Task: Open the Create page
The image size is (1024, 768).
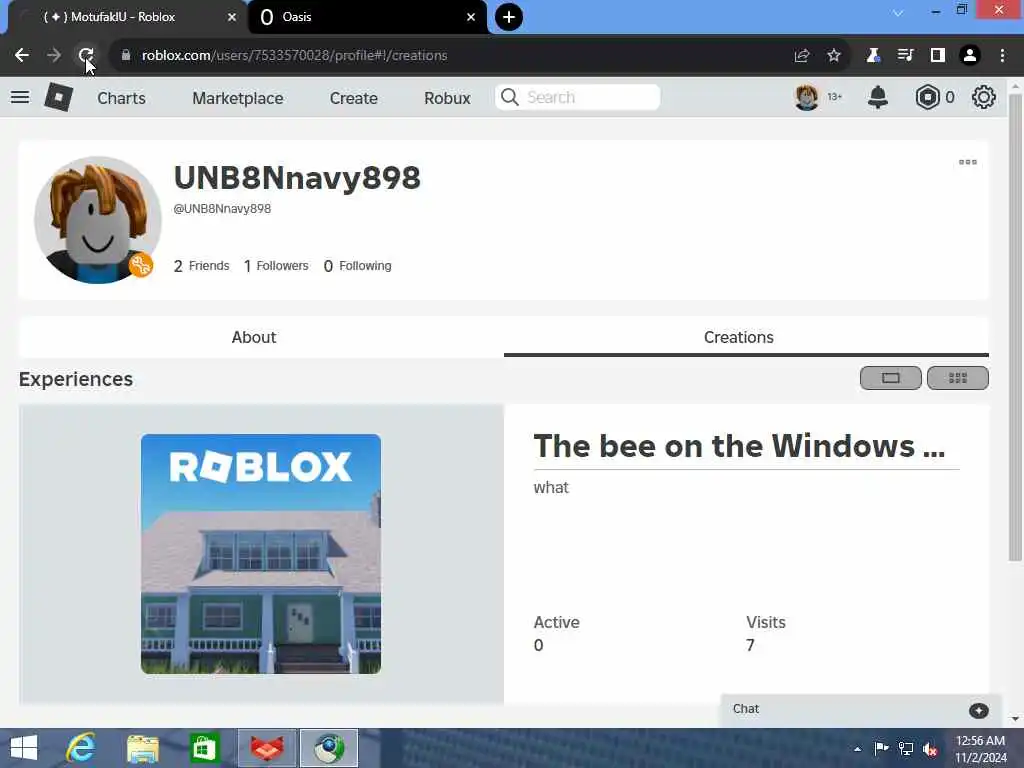Action: (x=353, y=98)
